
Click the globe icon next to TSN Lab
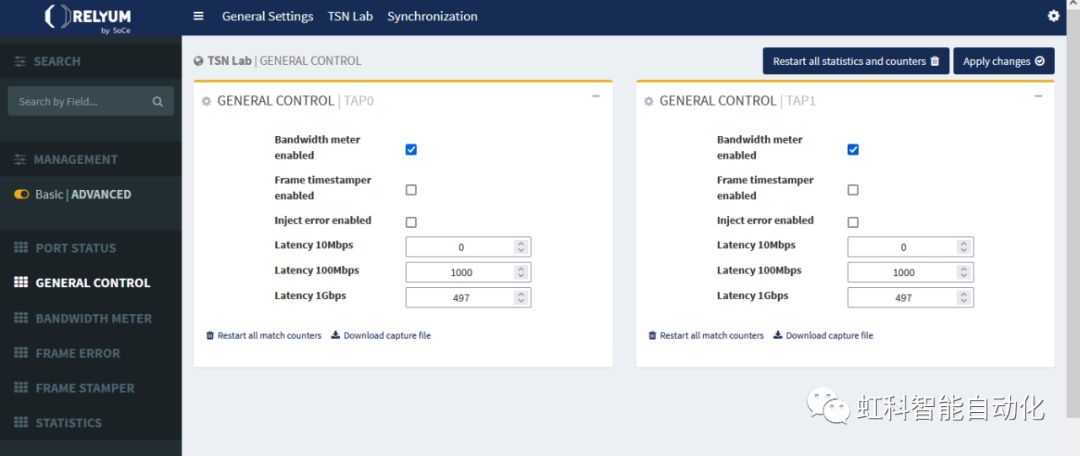pos(198,61)
